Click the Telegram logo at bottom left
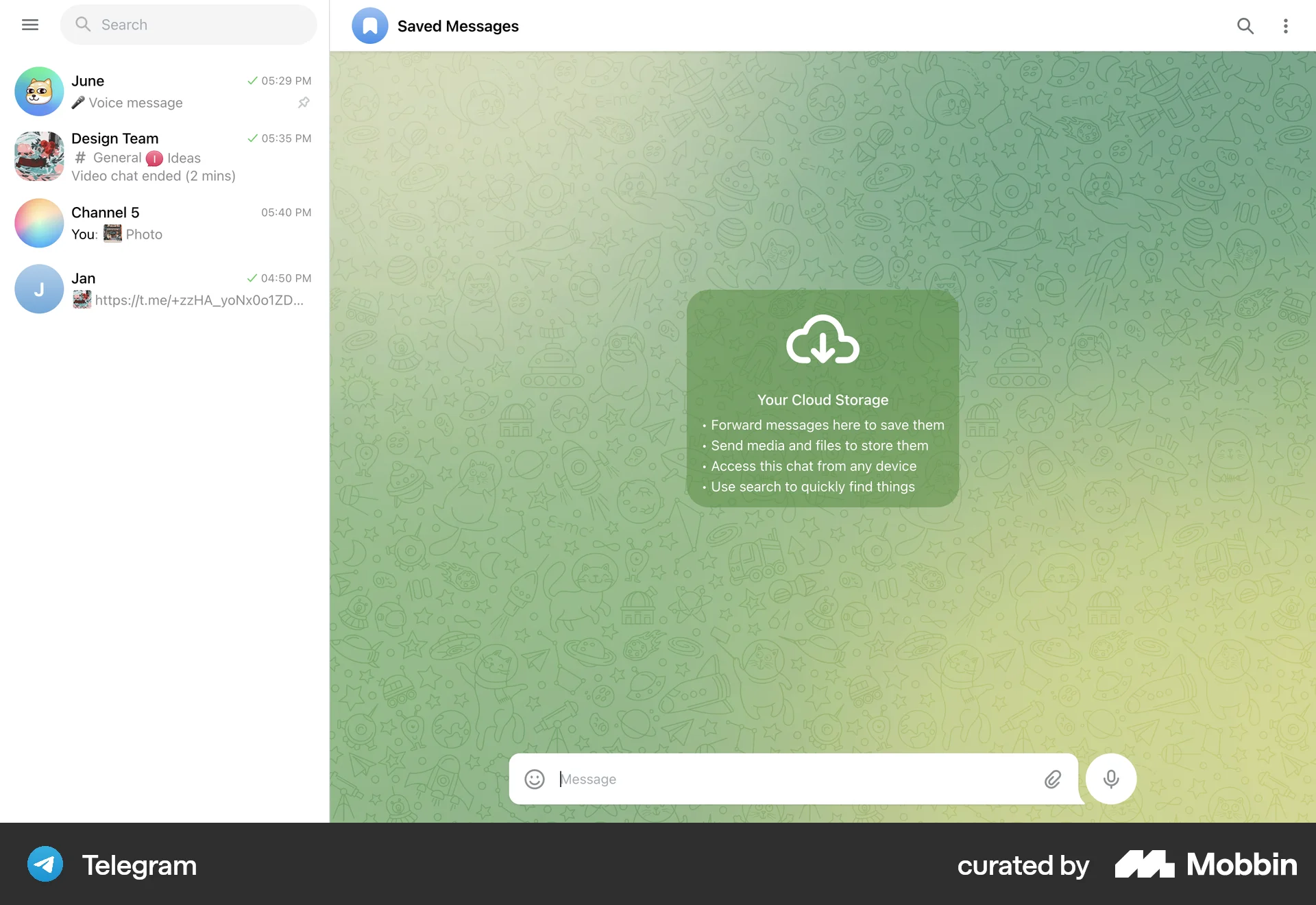The width and height of the screenshot is (1316, 905). 44,864
